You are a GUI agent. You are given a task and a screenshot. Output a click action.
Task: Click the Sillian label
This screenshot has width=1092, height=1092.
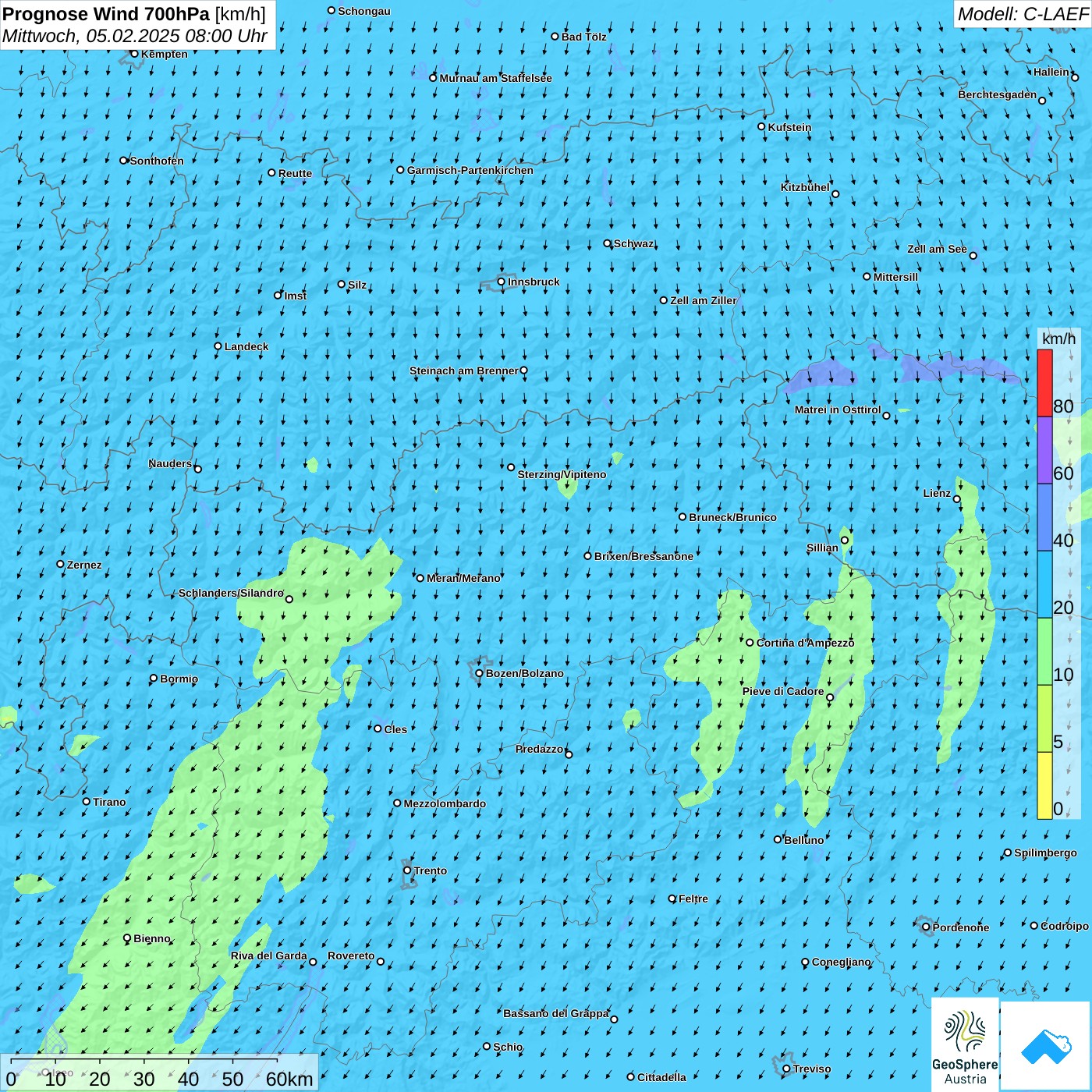823,548
